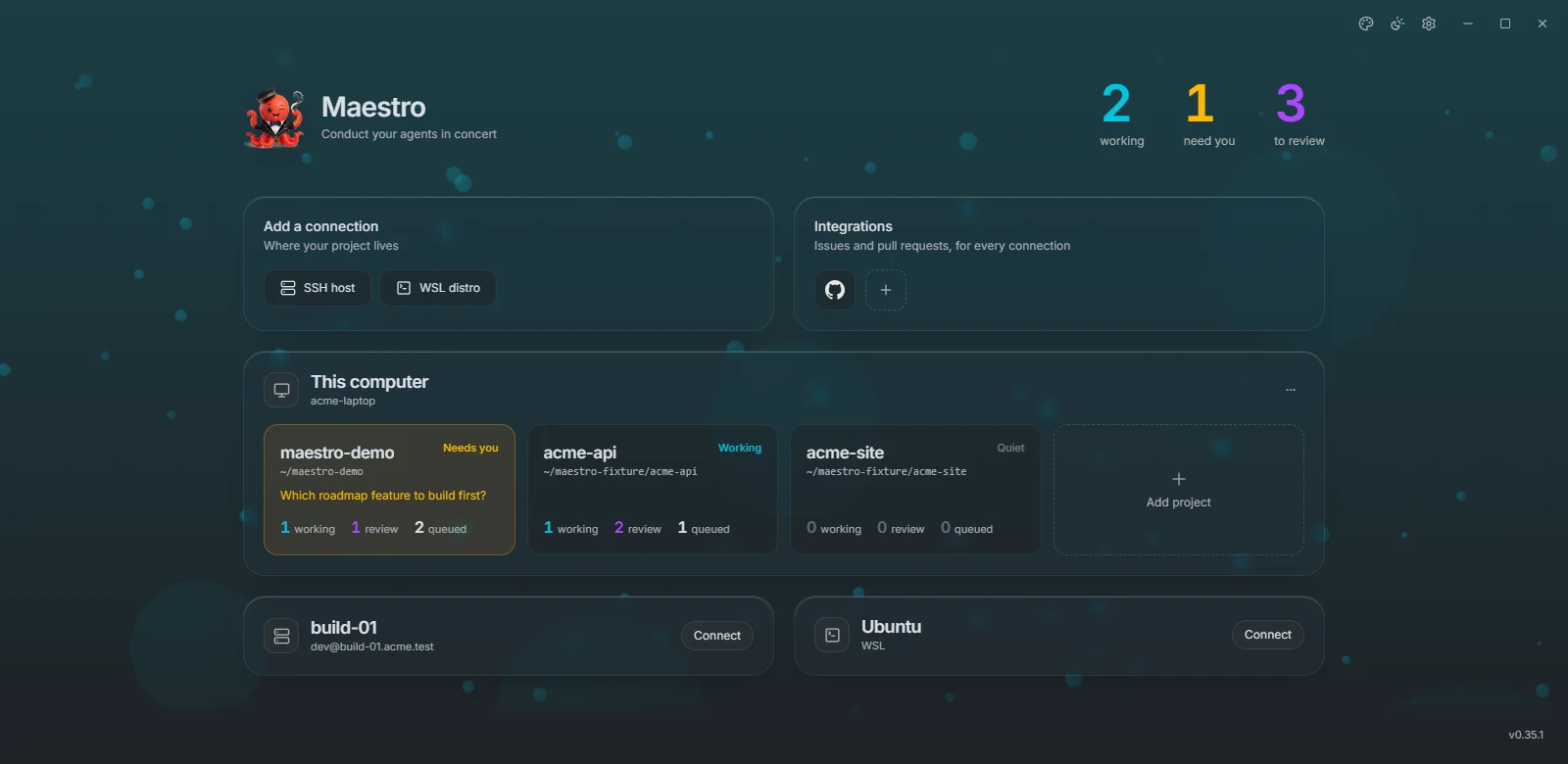The height and width of the screenshot is (764, 1568).
Task: Add a new integration with plus button
Action: pyautogui.click(x=886, y=290)
